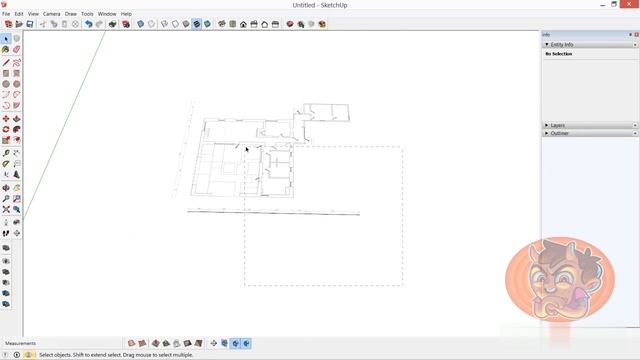Select the Outer Shell solid tool
The height and width of the screenshot is (360, 640).
(6, 248)
